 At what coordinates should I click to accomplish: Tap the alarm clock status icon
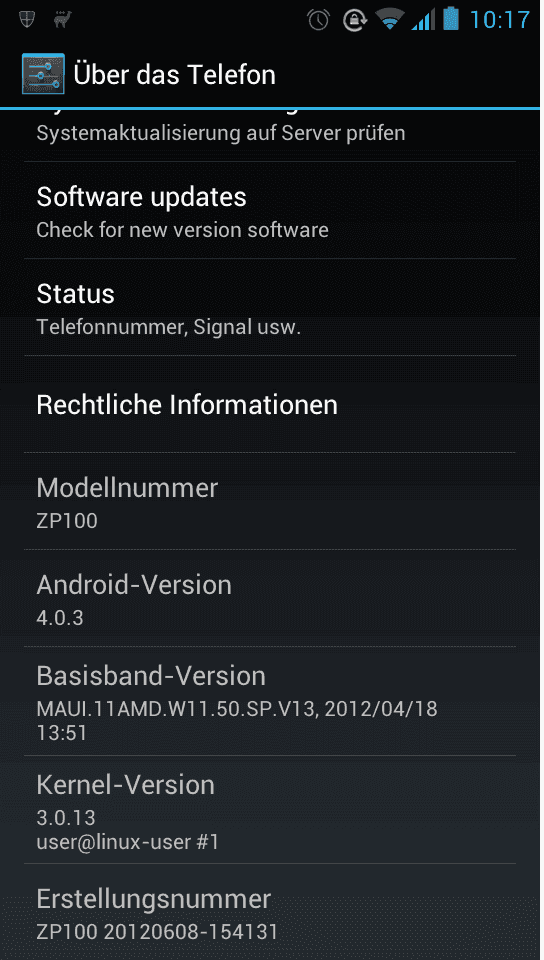[319, 20]
